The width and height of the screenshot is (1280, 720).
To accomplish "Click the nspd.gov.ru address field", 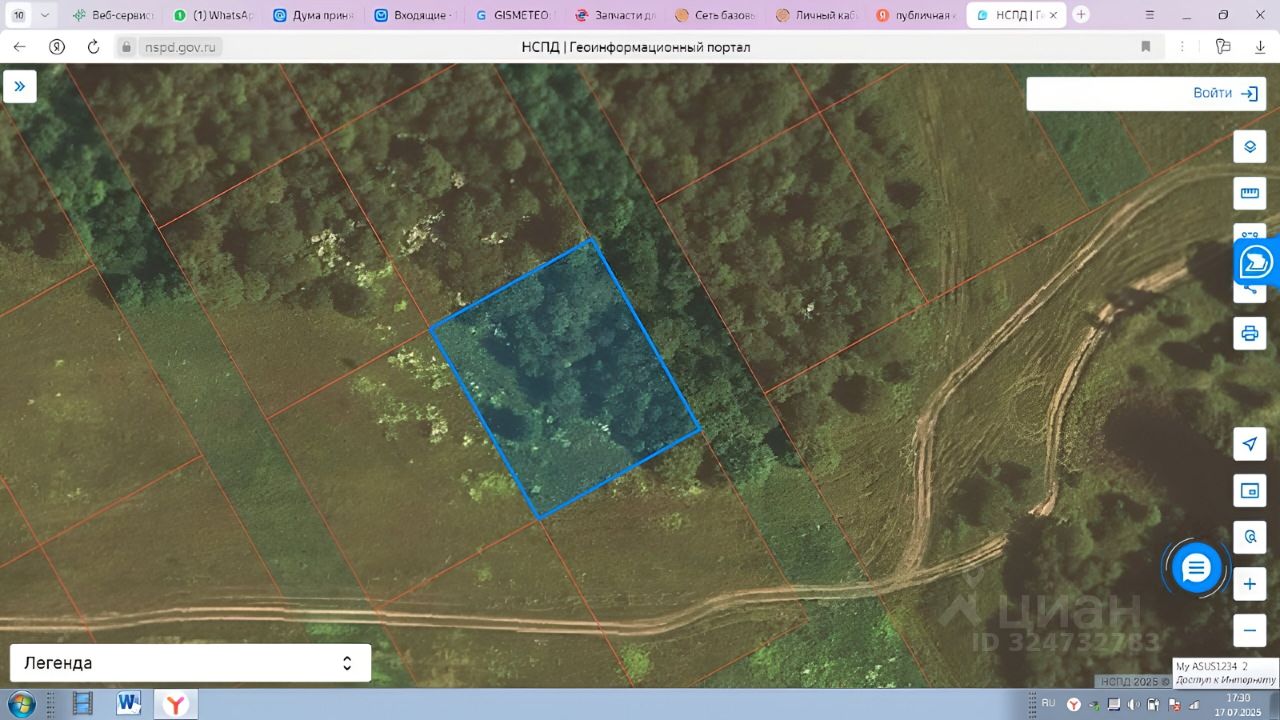I will (x=180, y=47).
